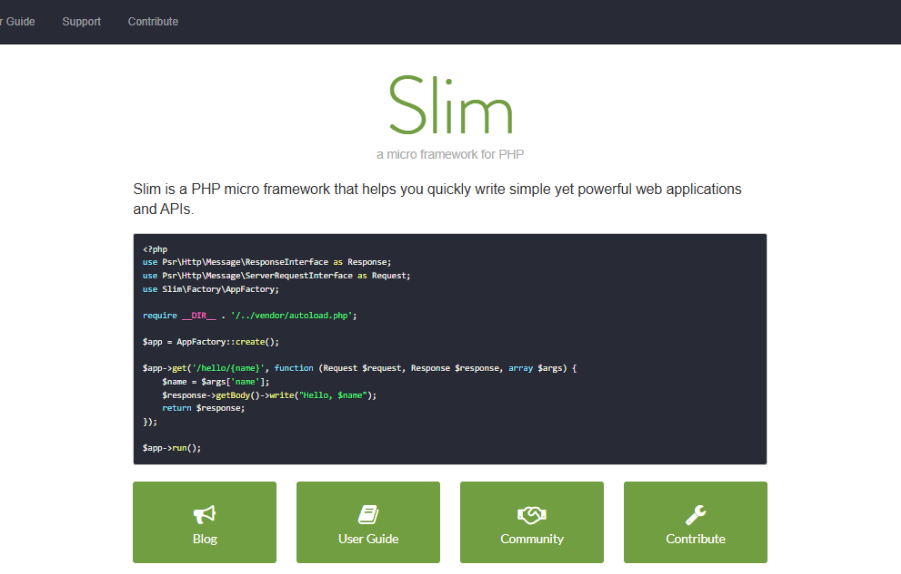Open the Support menu in the top navigation
The image size is (901, 574).
(x=82, y=21)
